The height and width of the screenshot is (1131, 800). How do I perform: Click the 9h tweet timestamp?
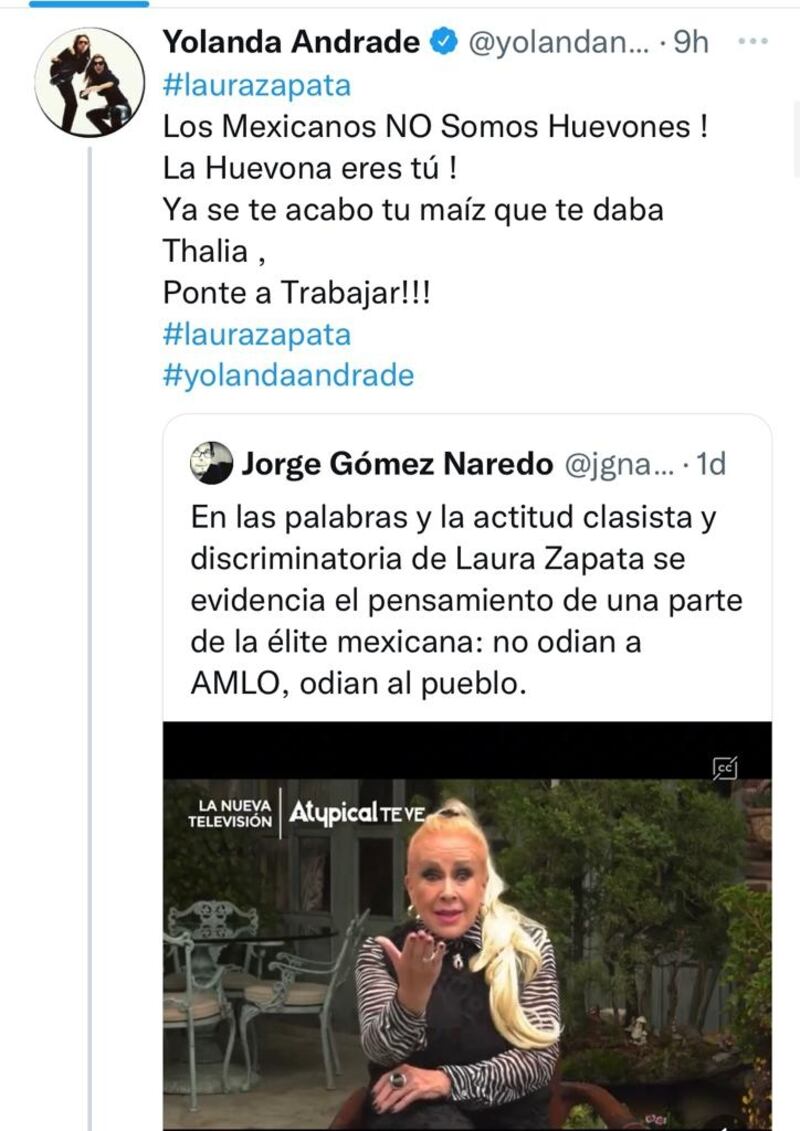(690, 43)
